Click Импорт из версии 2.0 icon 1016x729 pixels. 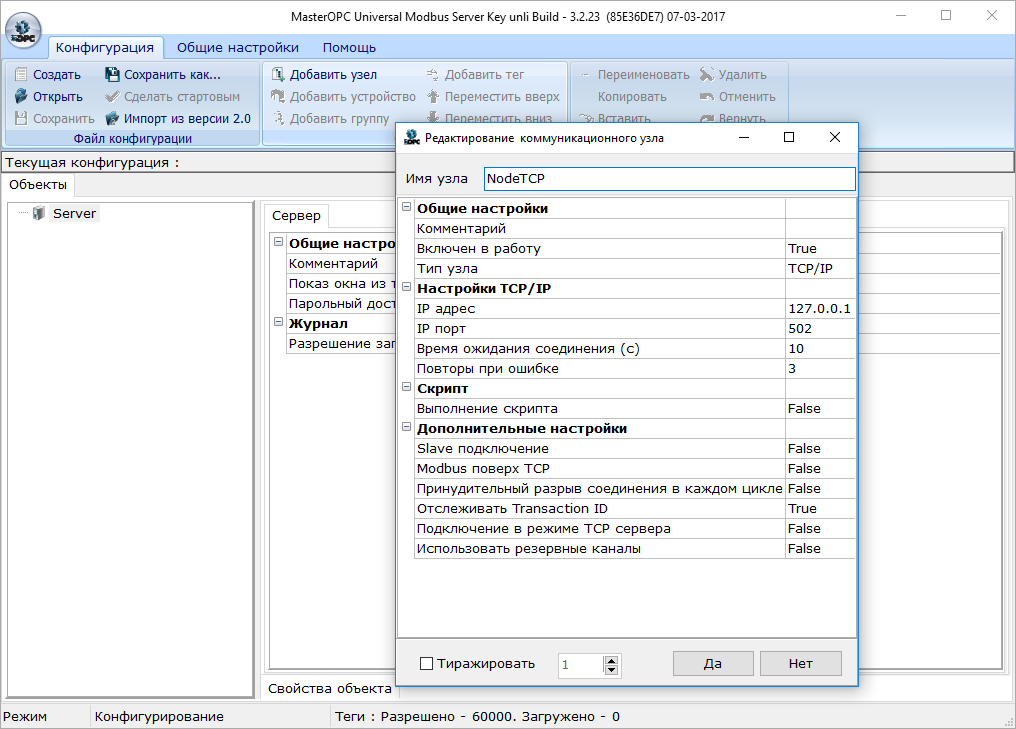click(x=112, y=119)
